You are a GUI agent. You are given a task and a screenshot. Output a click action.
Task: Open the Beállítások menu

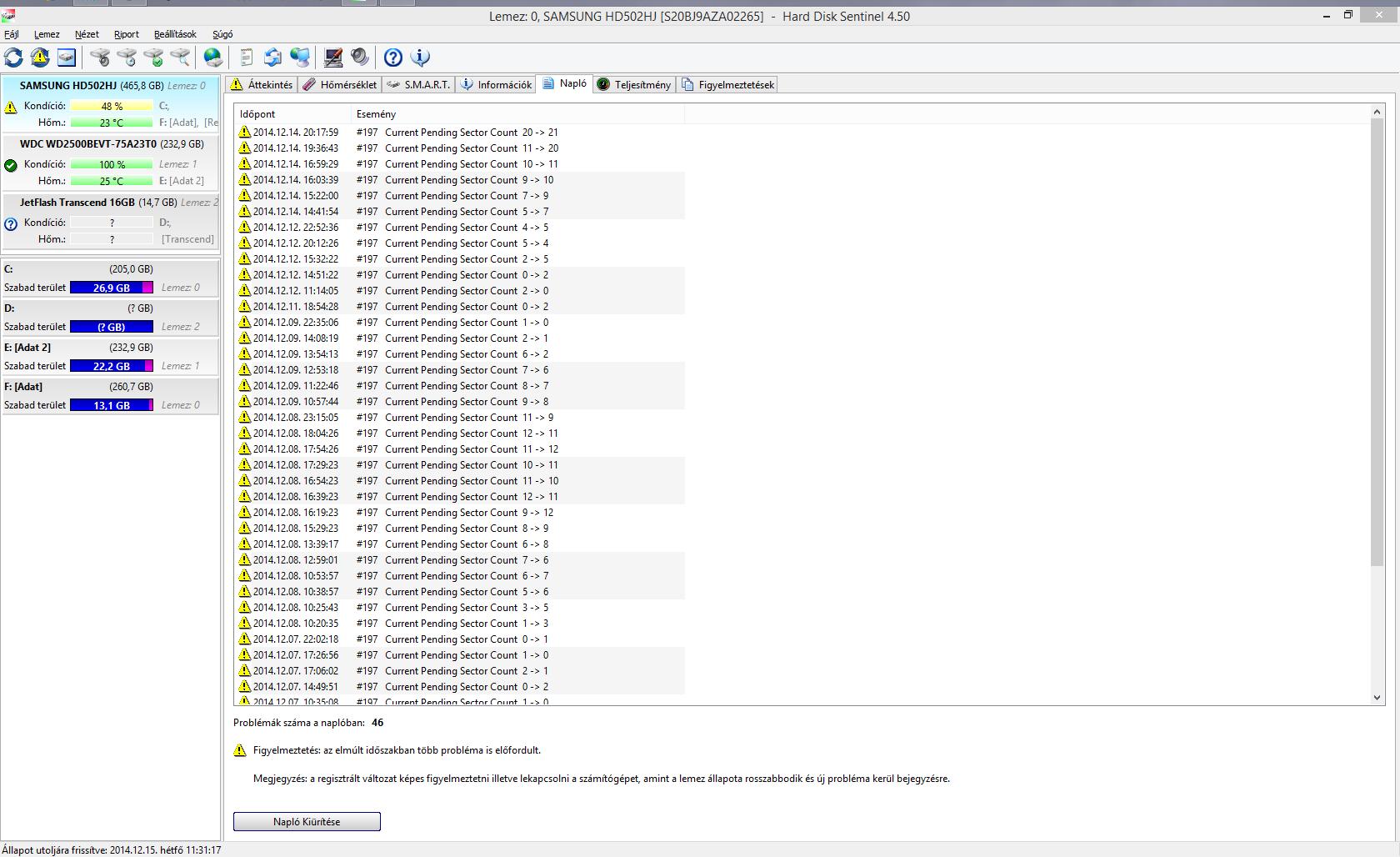coord(175,34)
